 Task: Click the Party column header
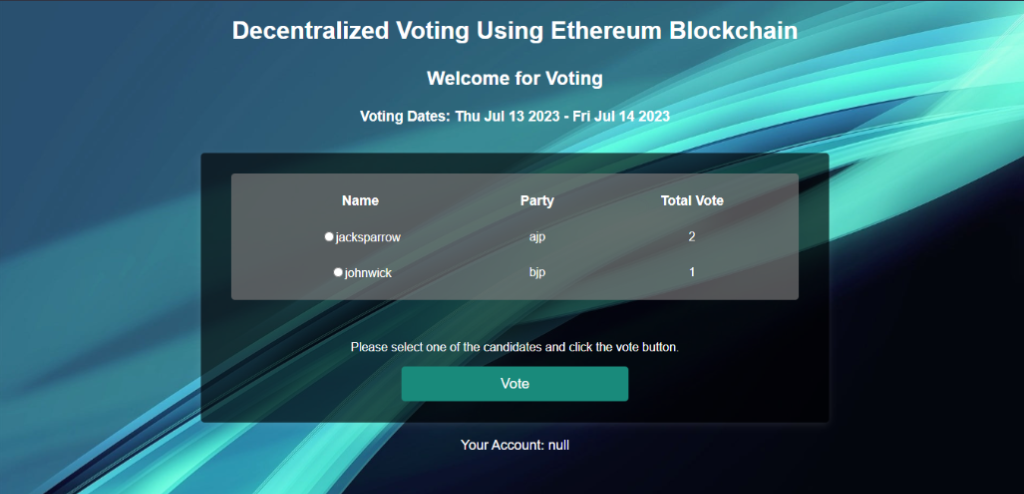click(537, 201)
